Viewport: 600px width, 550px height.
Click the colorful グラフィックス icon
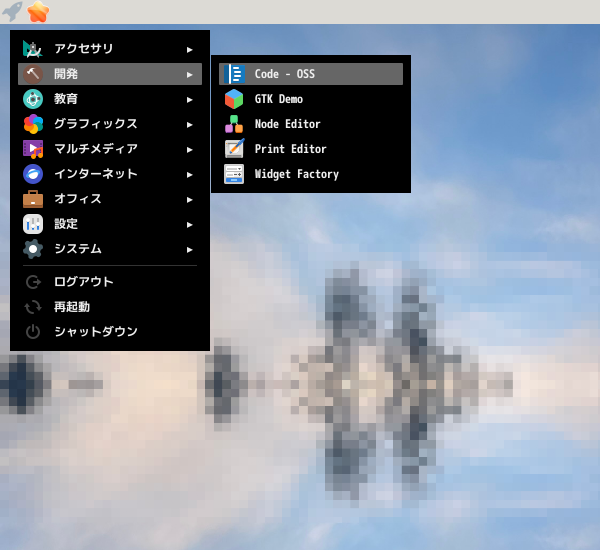coord(33,124)
